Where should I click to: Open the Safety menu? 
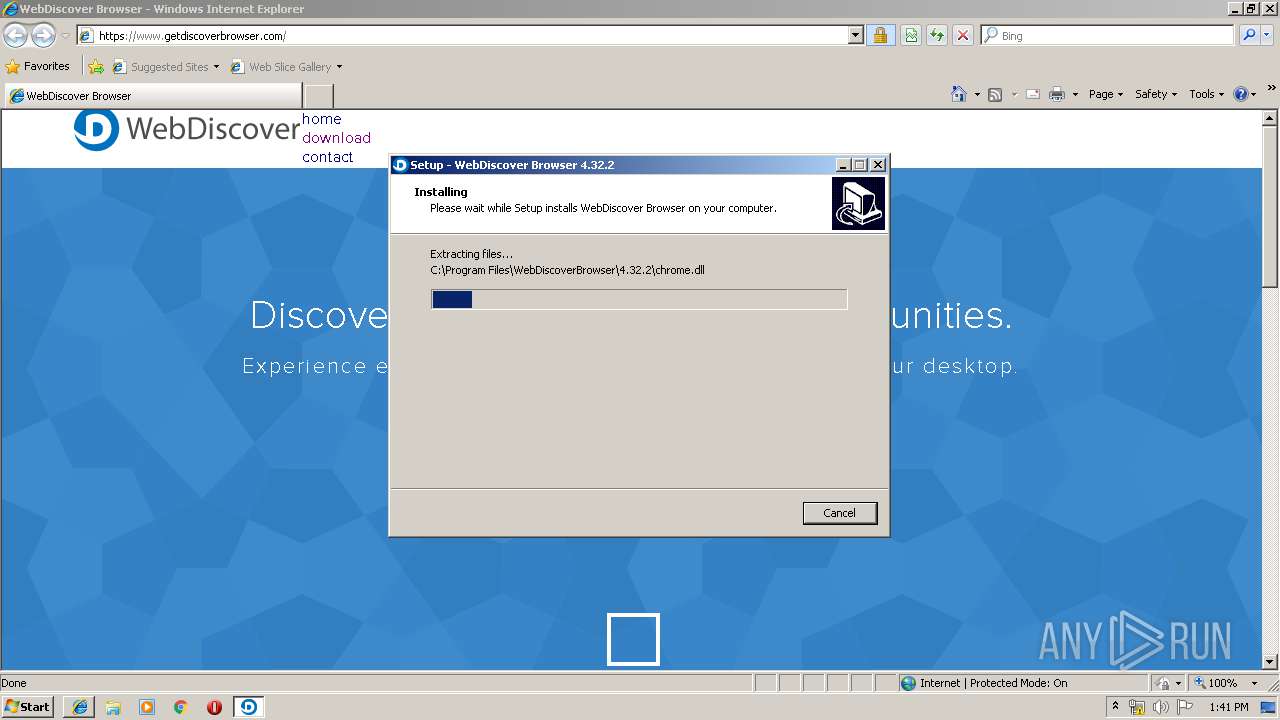click(x=1156, y=94)
